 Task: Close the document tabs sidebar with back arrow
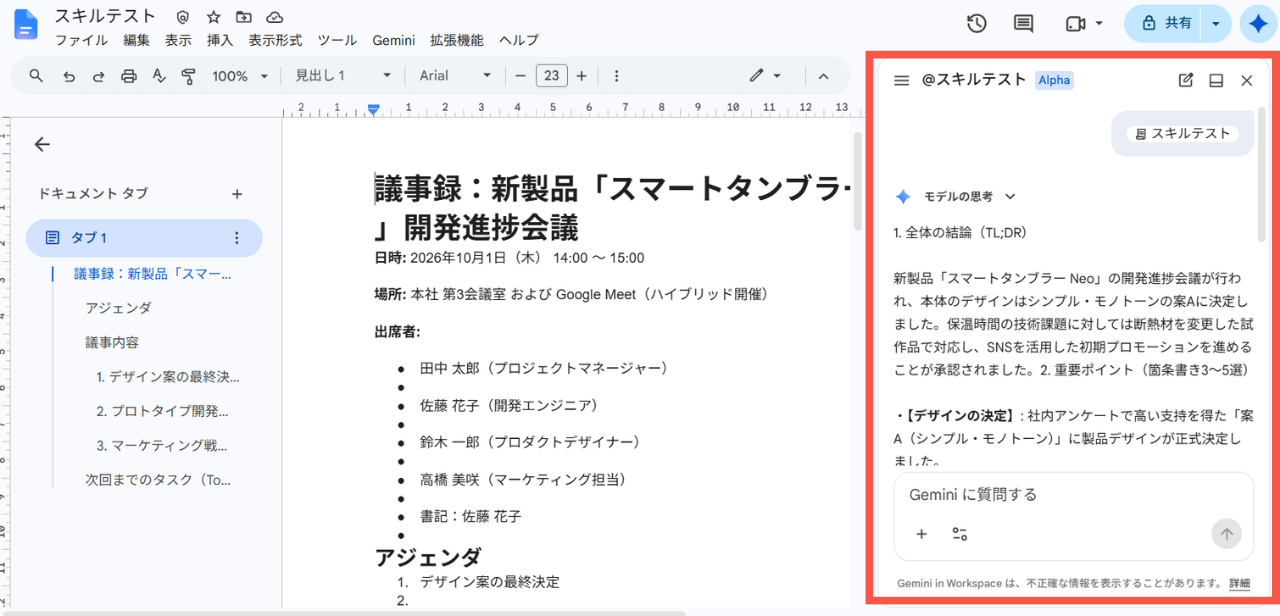pos(42,145)
